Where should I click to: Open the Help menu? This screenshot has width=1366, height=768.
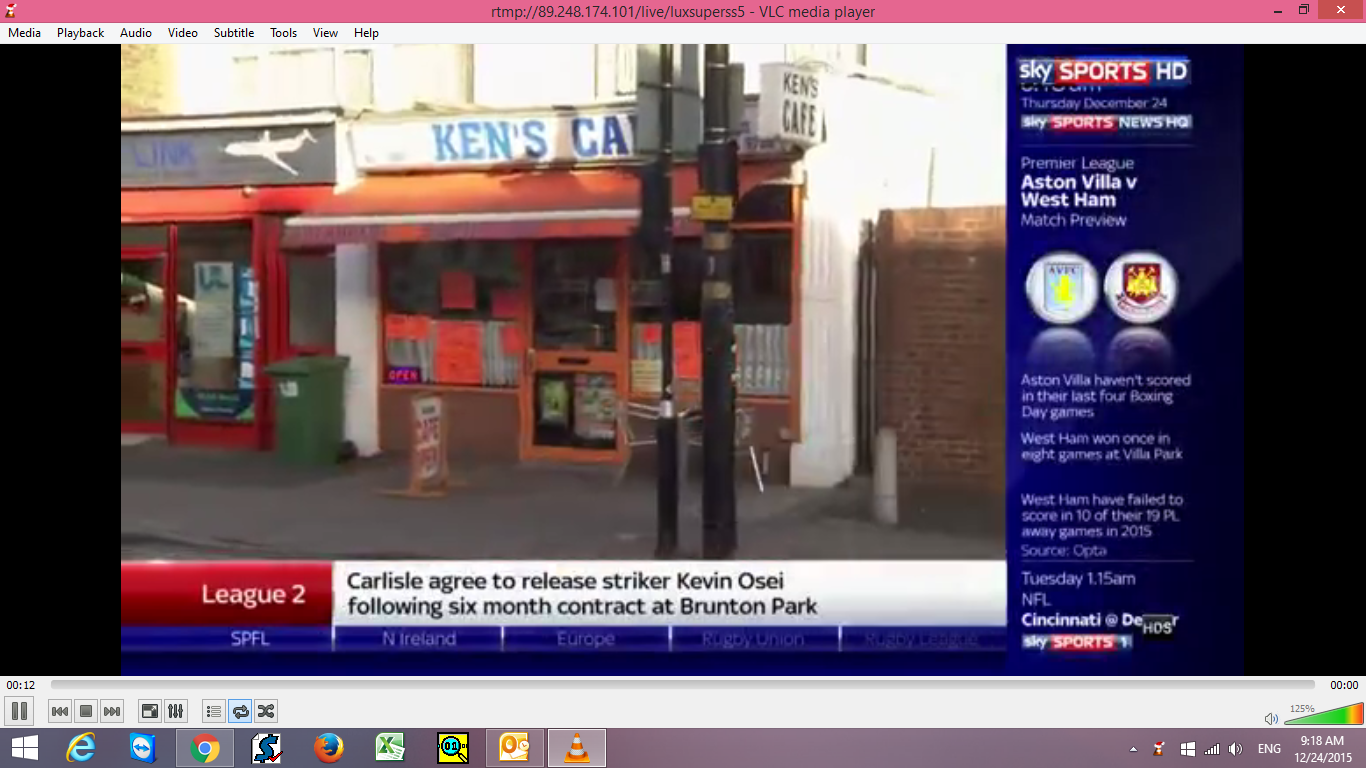[x=367, y=33]
